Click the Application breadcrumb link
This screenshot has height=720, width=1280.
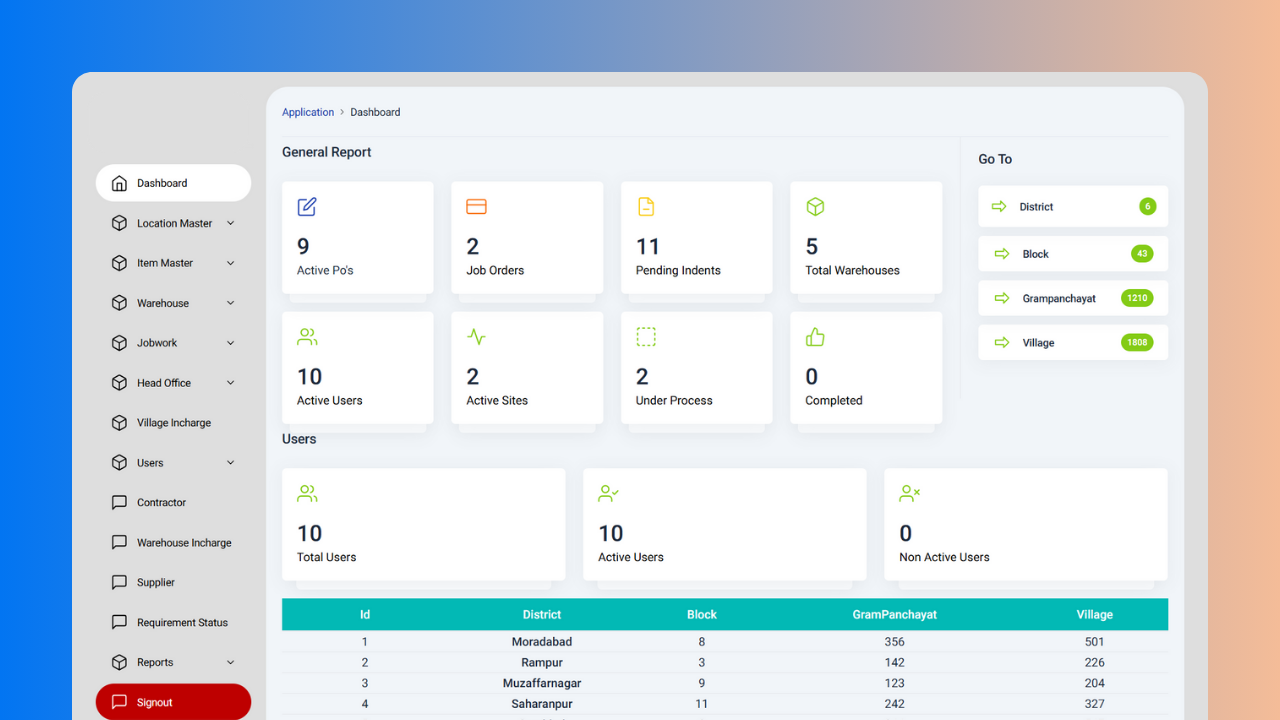click(x=308, y=112)
